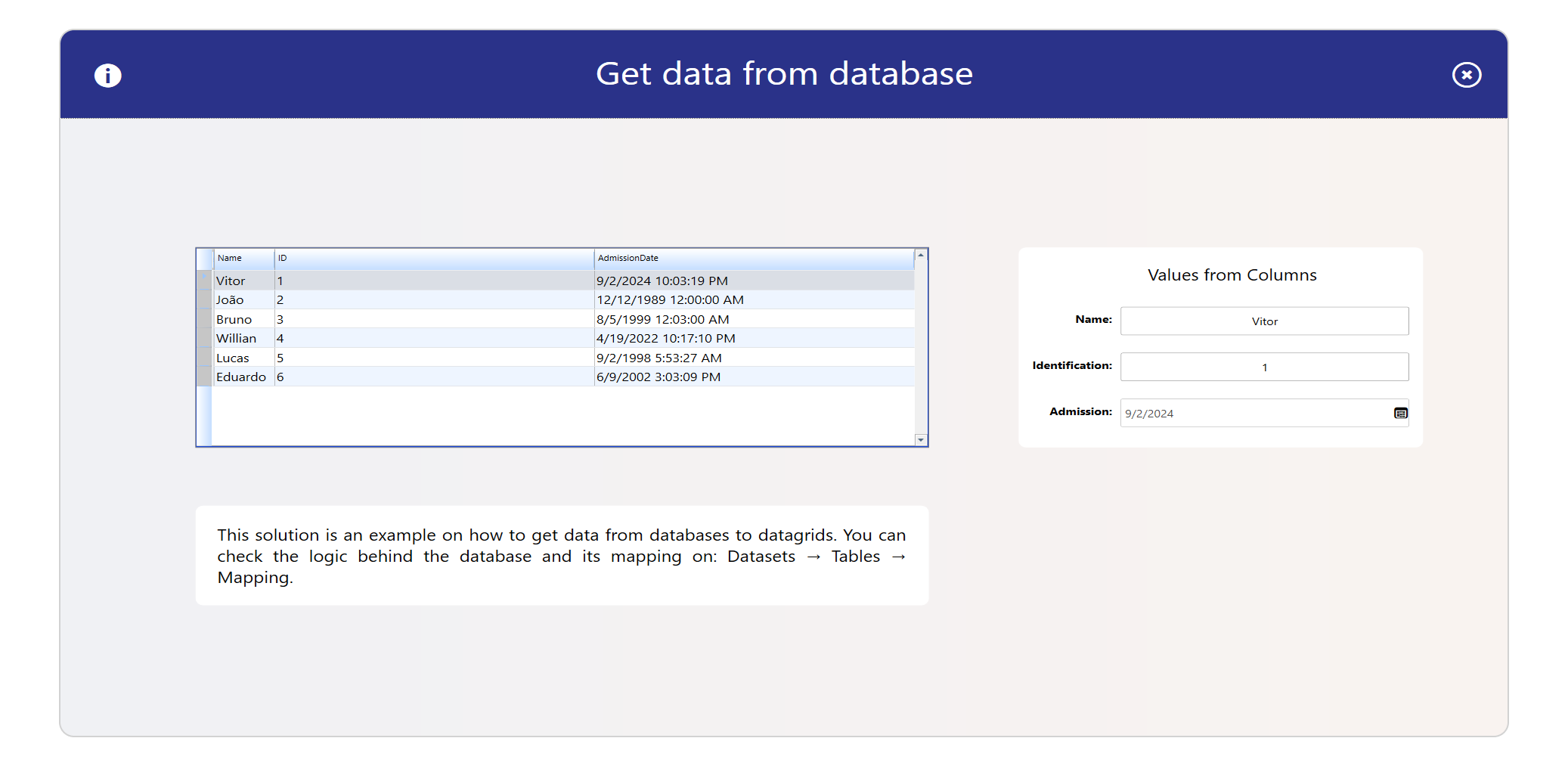
Task: Select the Willian row in datagrid
Action: [237, 339]
